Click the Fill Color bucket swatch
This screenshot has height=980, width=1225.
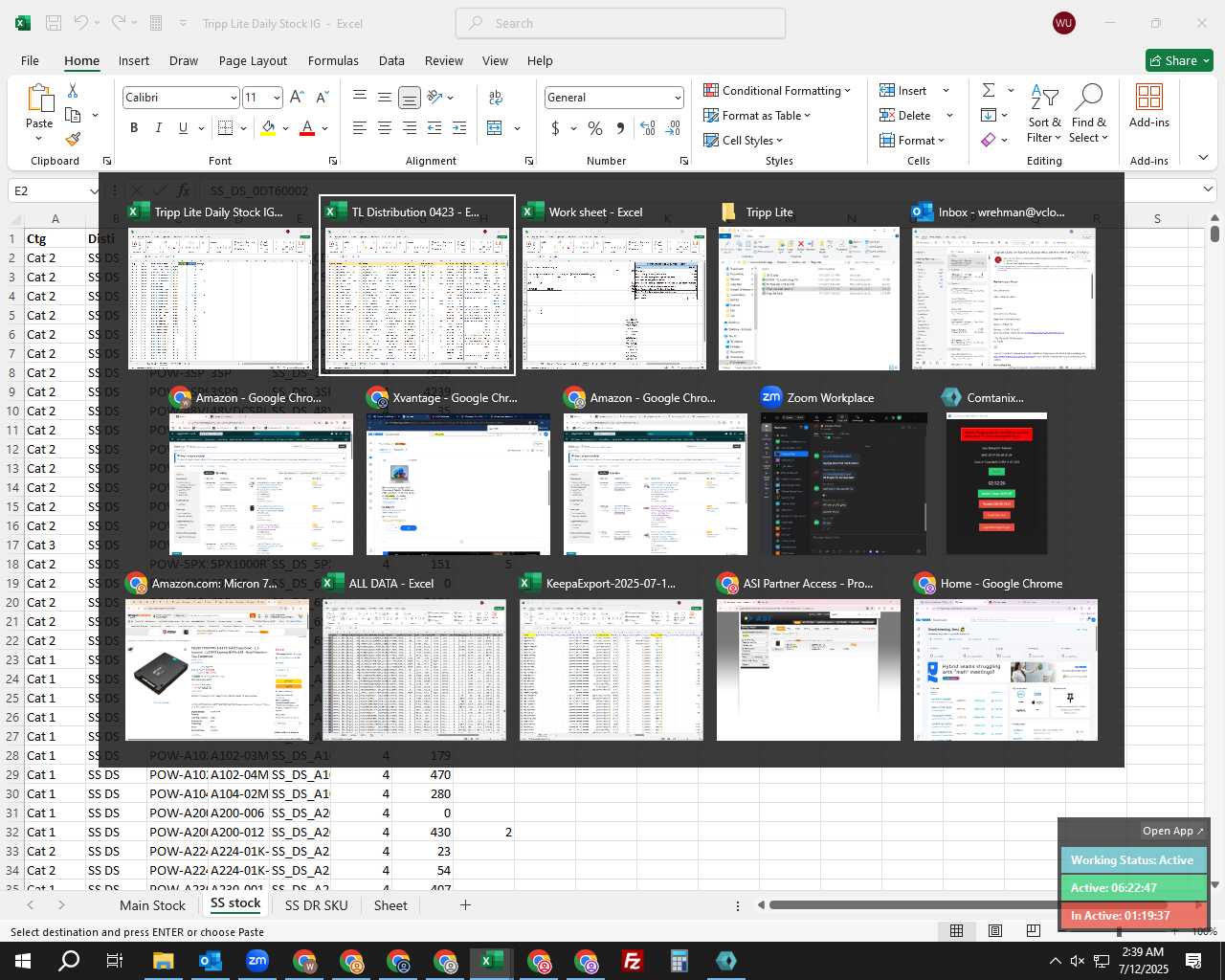[269, 128]
